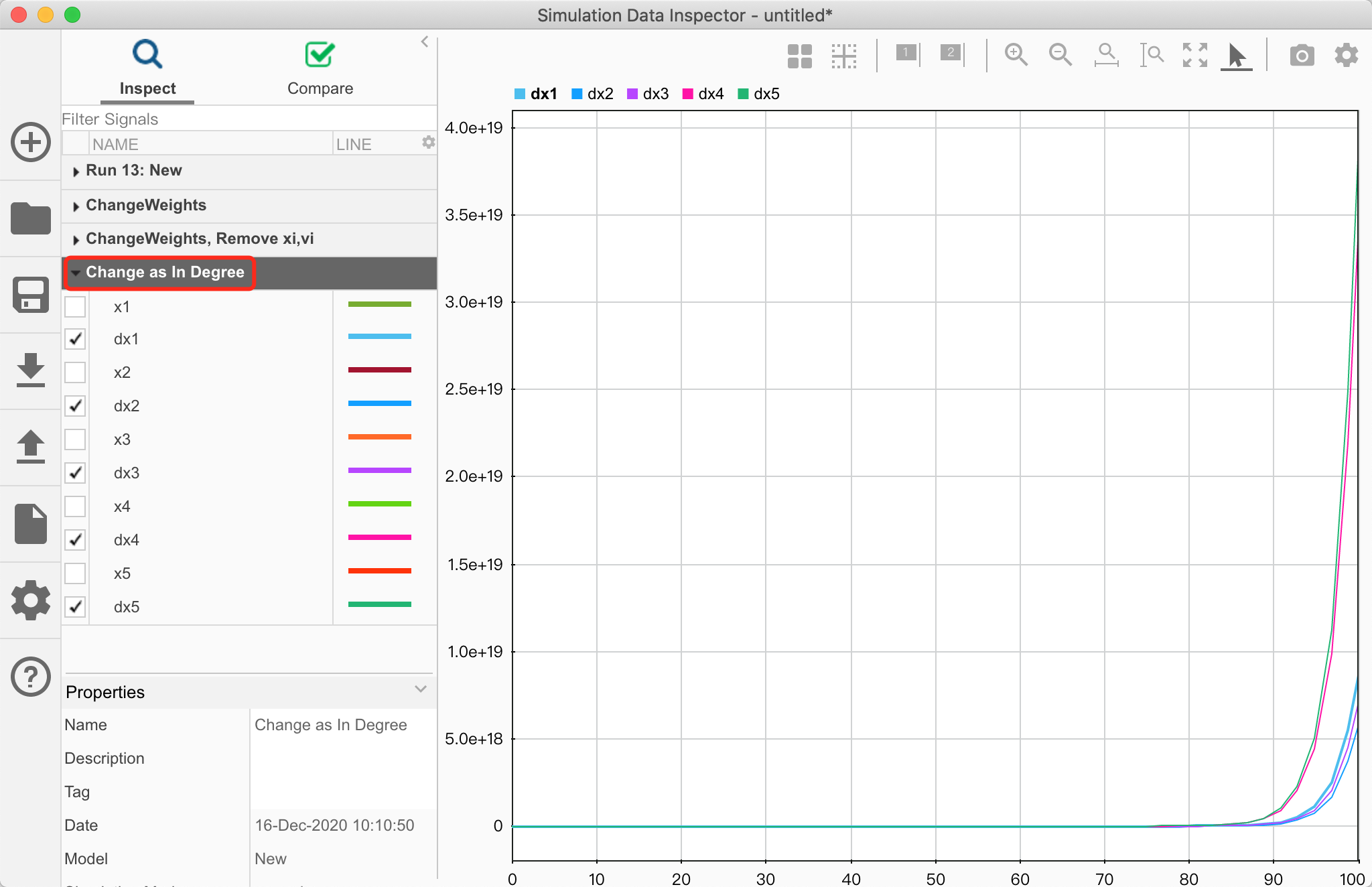
Task: Uncheck the dx5 signal checkbox
Action: pyautogui.click(x=75, y=607)
